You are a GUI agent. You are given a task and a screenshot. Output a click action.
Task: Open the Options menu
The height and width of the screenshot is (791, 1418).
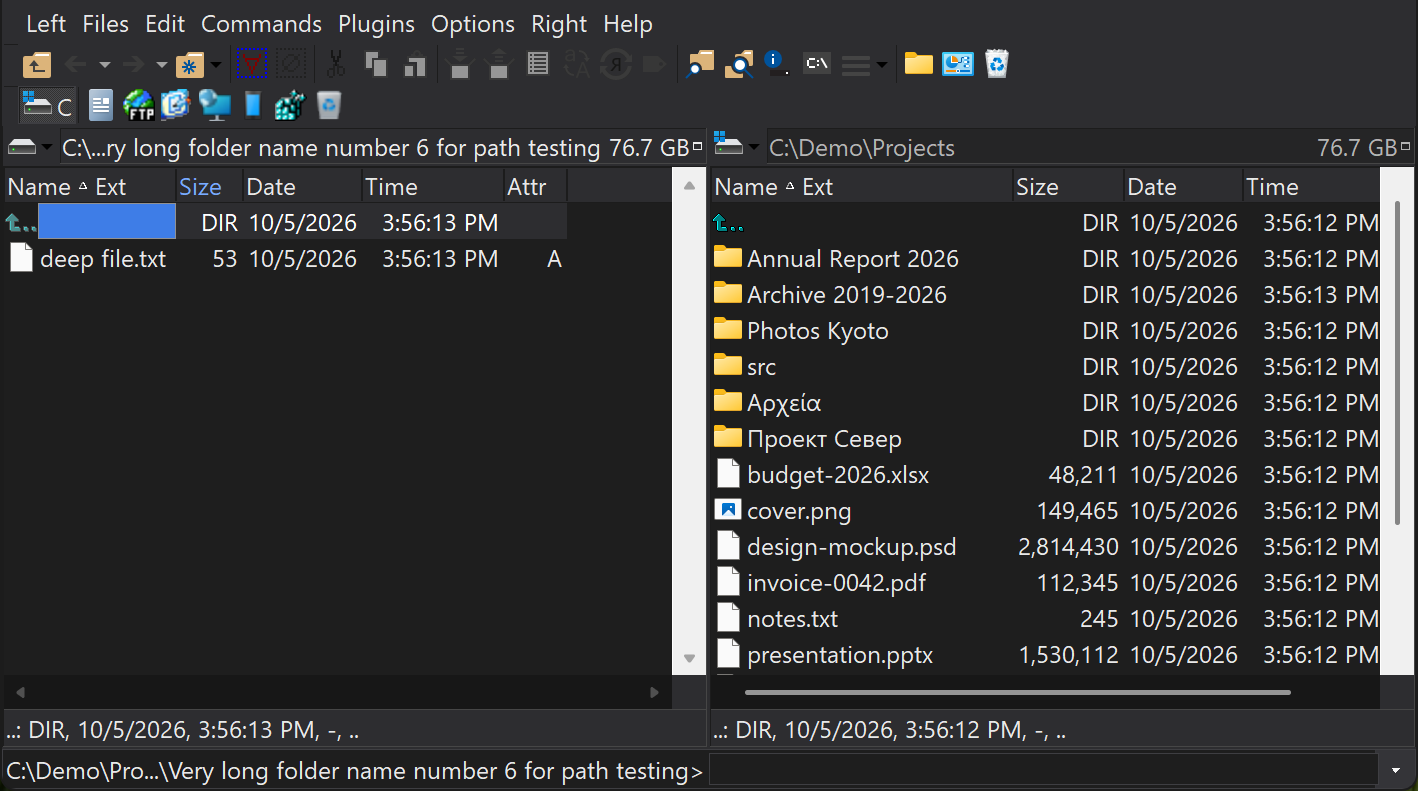click(473, 24)
